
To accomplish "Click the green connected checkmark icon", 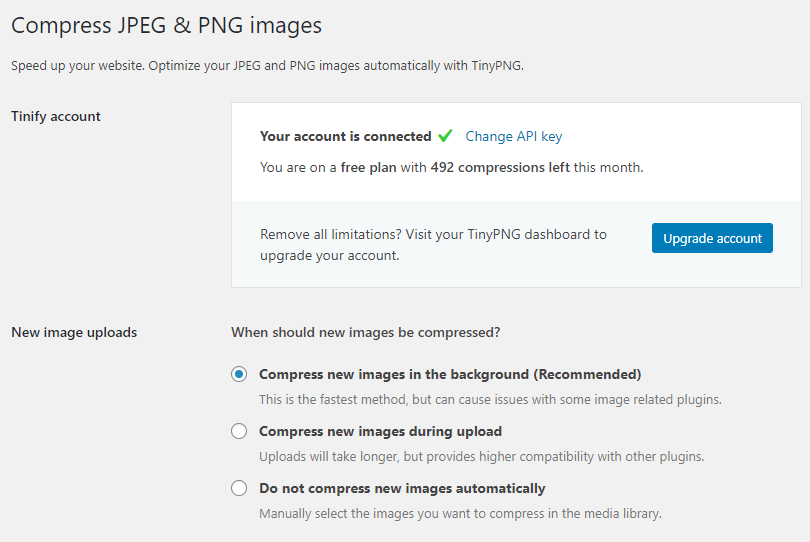I will [x=445, y=136].
